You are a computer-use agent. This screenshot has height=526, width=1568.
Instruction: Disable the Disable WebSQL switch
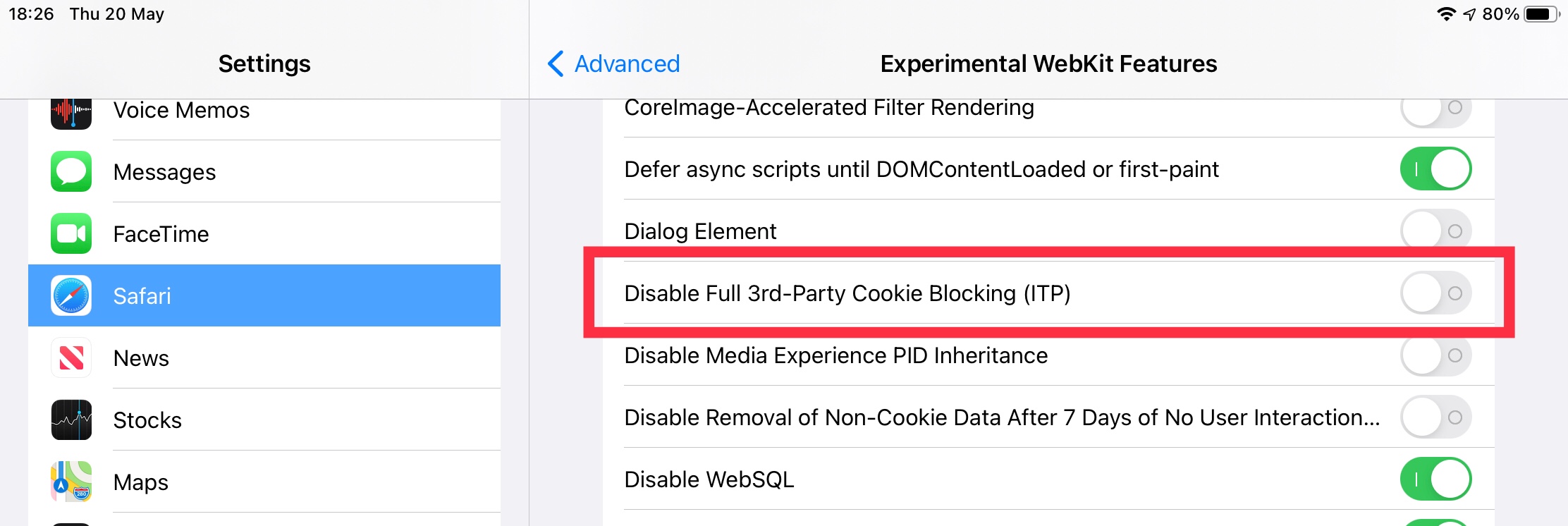click(1436, 479)
